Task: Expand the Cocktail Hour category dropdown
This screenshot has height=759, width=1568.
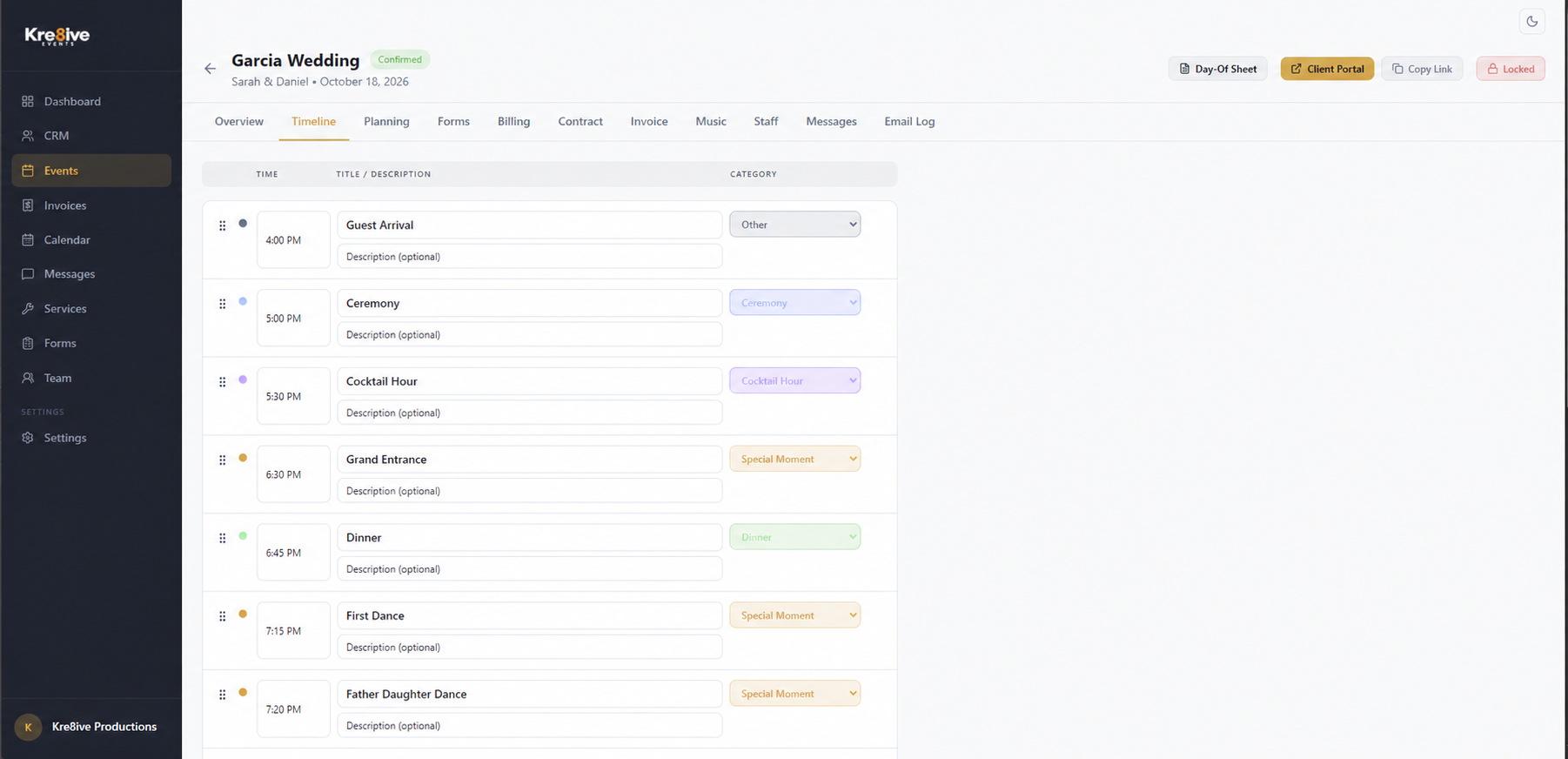Action: tap(795, 380)
